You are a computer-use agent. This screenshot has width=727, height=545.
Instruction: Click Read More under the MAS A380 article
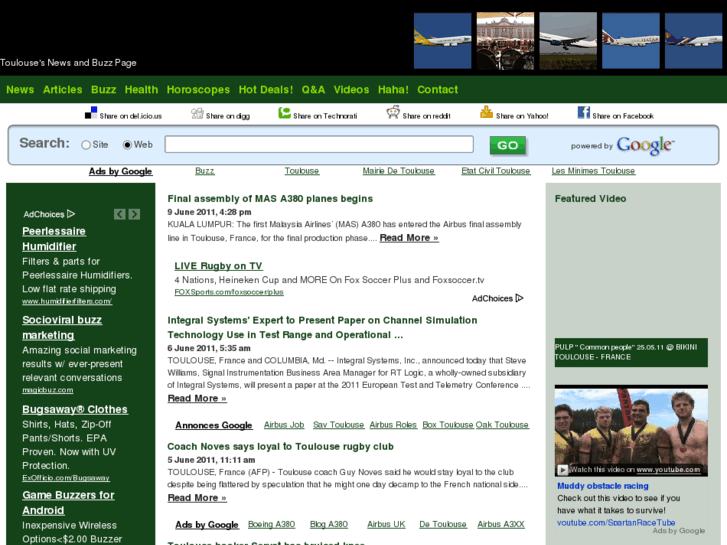(409, 237)
